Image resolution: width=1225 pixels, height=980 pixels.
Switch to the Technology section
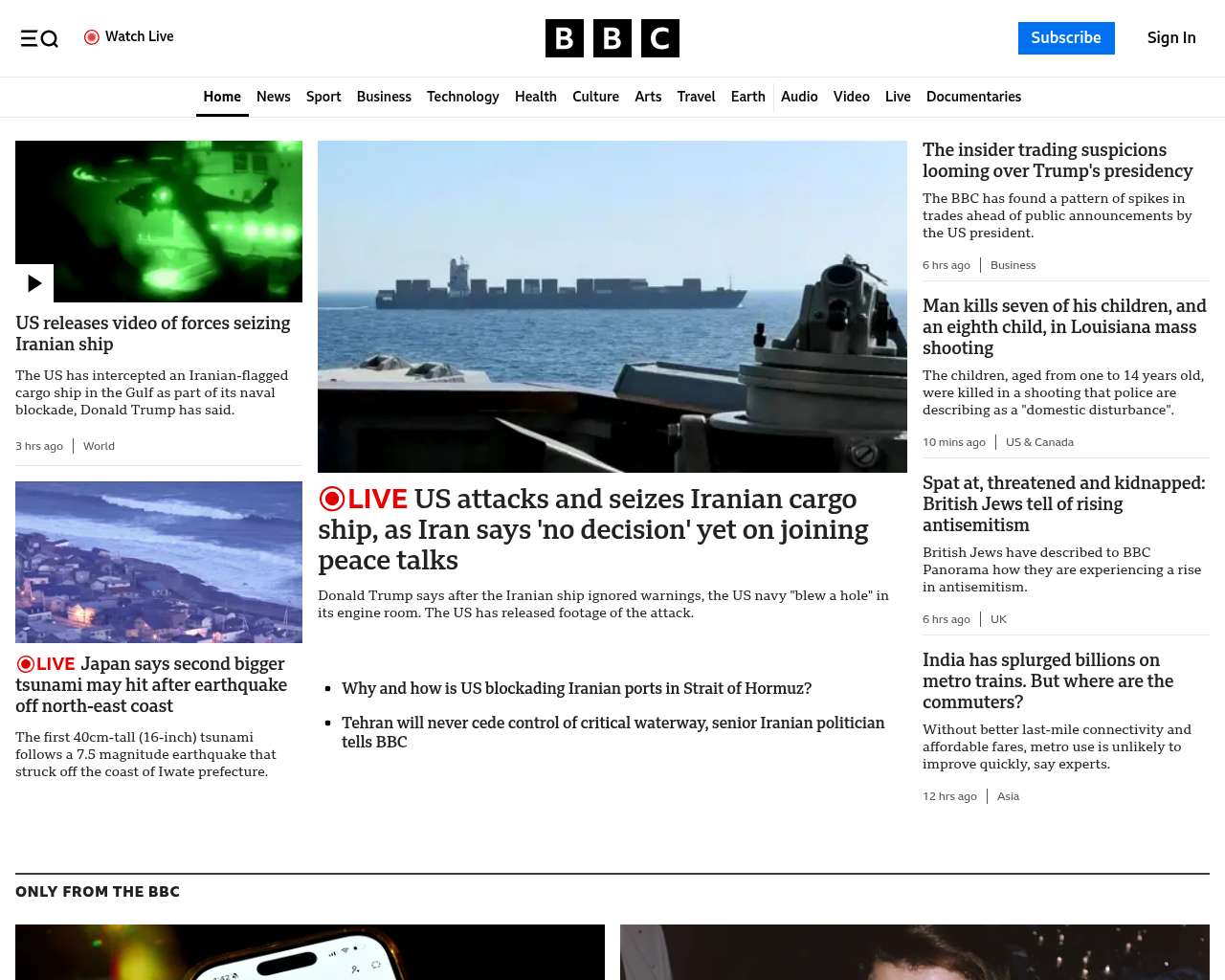[x=462, y=97]
